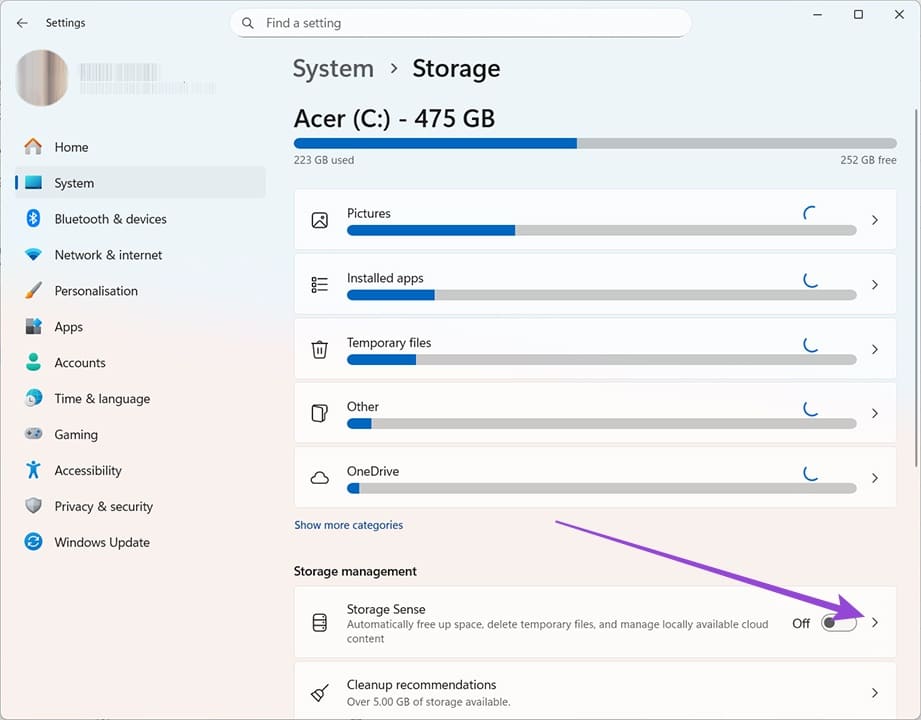Click the Home sidebar icon
This screenshot has height=720, width=921.
33,146
